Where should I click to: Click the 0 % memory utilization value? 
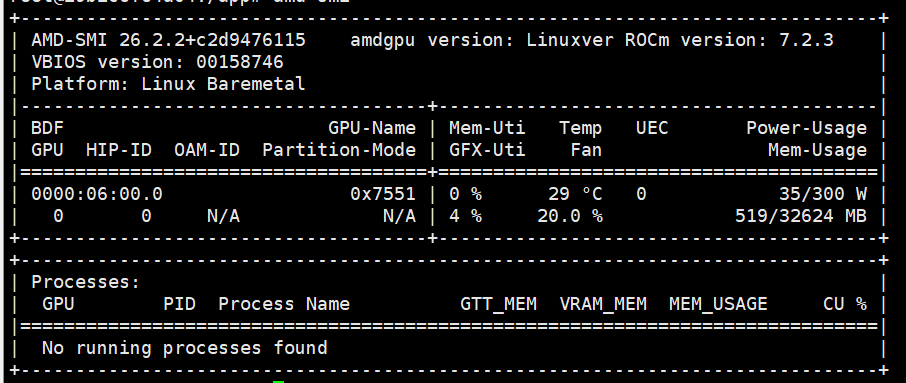click(465, 194)
